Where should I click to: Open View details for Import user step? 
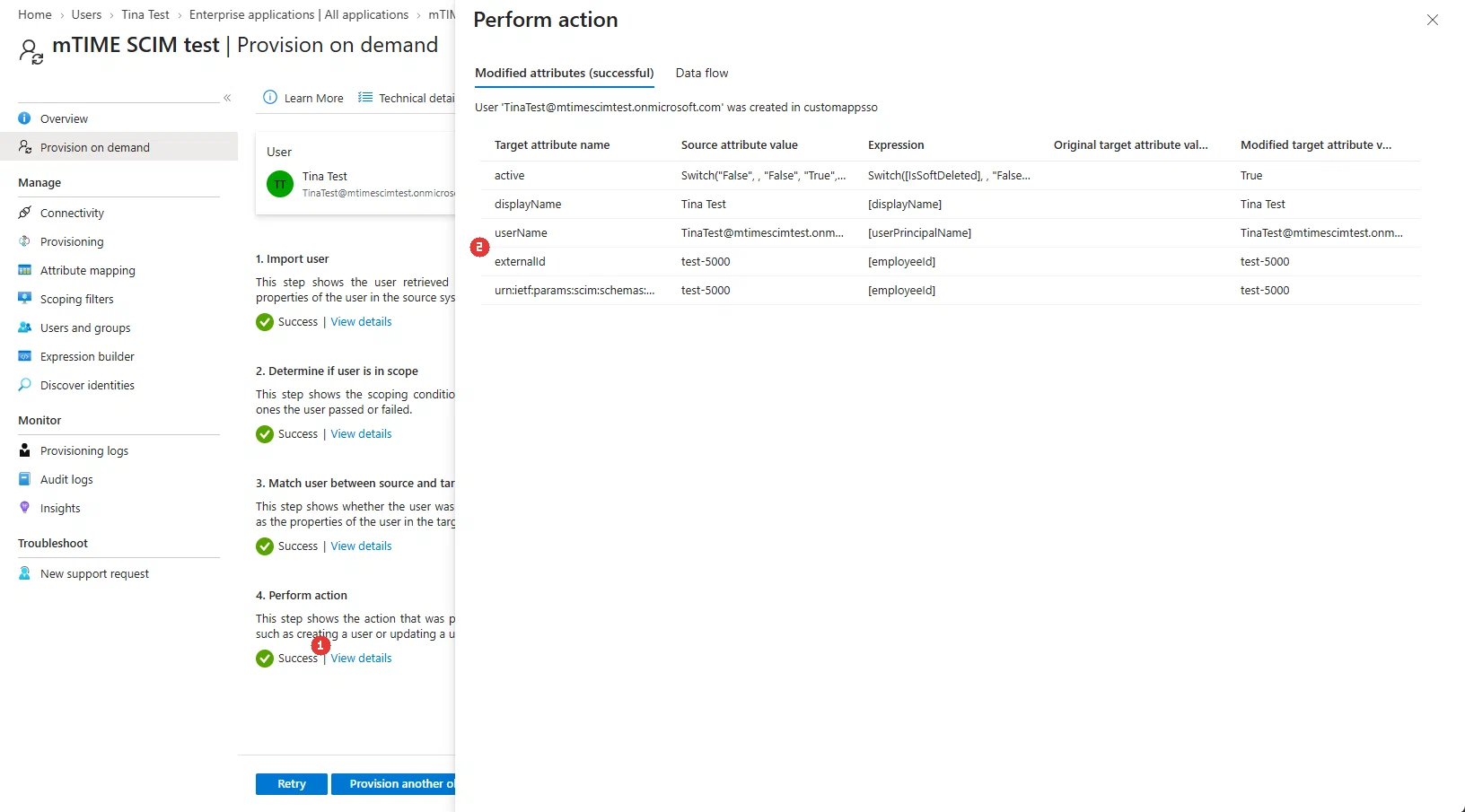click(x=361, y=322)
